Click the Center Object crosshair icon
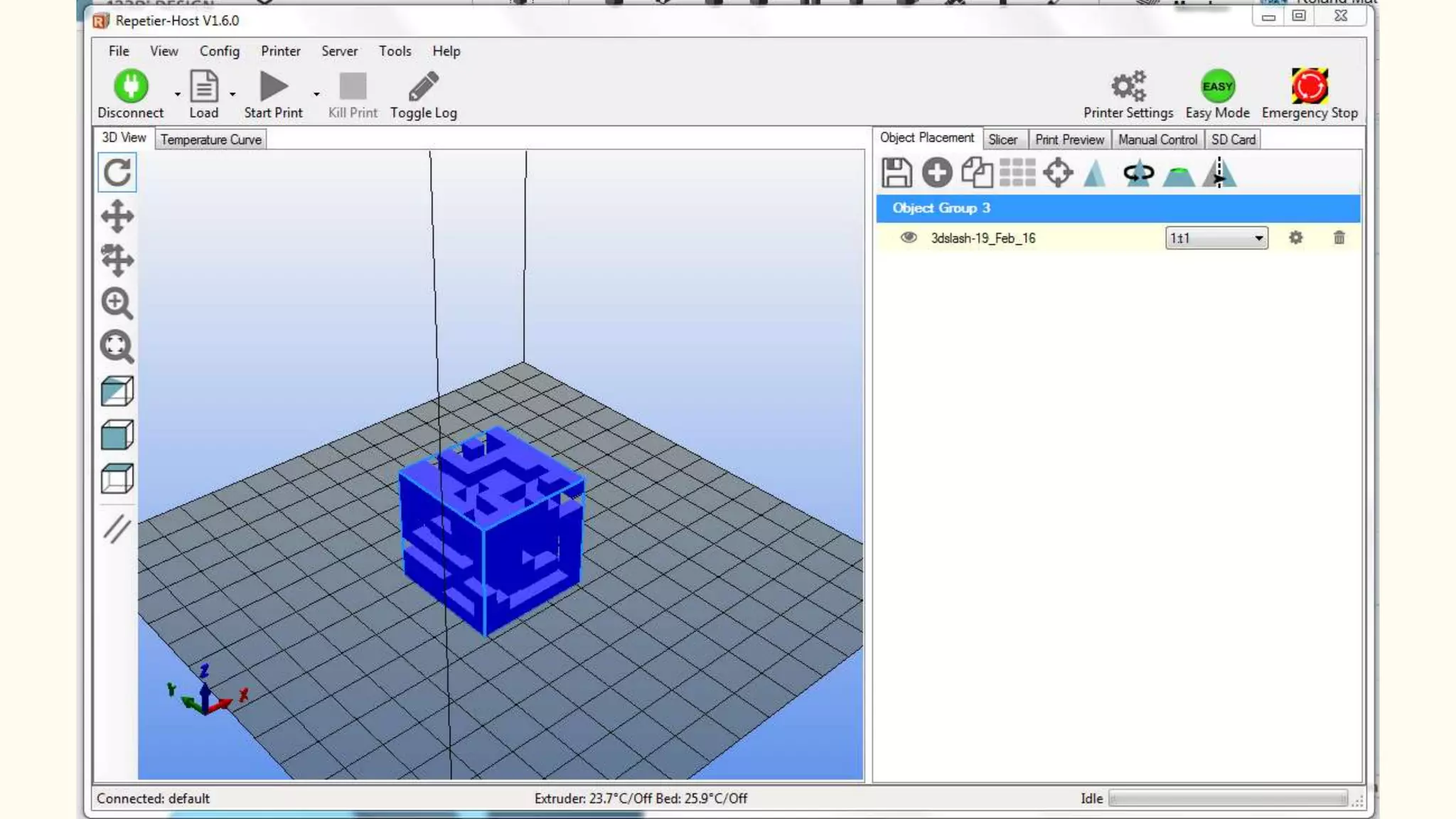 [1058, 173]
